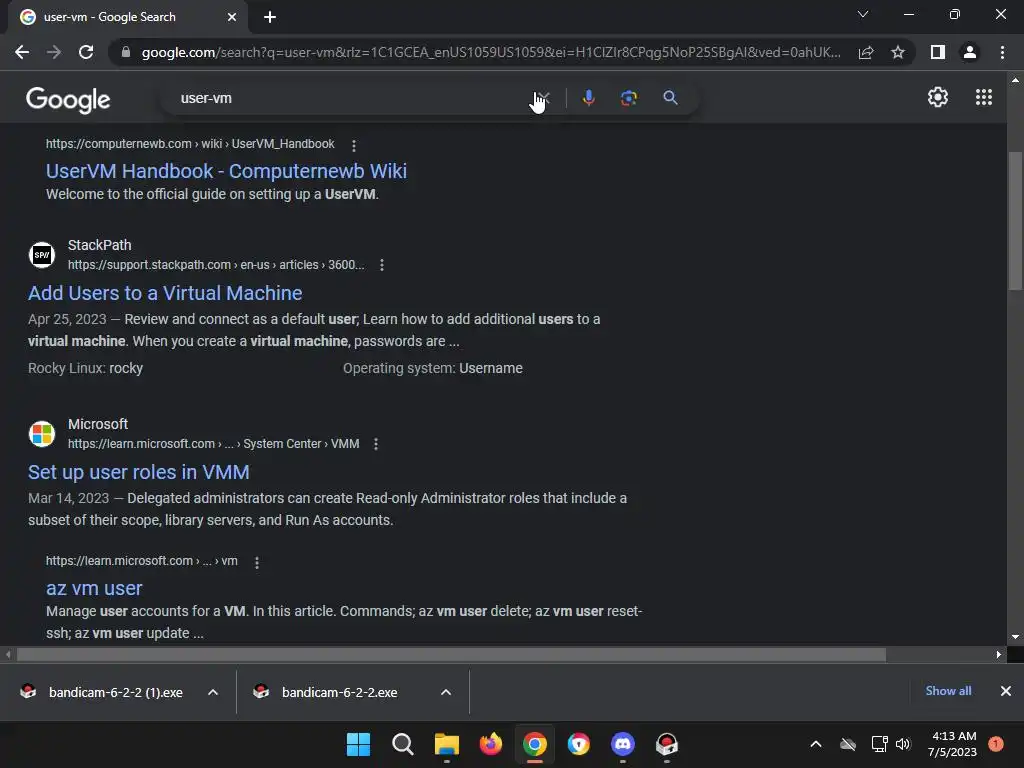Open Discord from the taskbar
This screenshot has height=768, width=1024.
pyautogui.click(x=622, y=744)
